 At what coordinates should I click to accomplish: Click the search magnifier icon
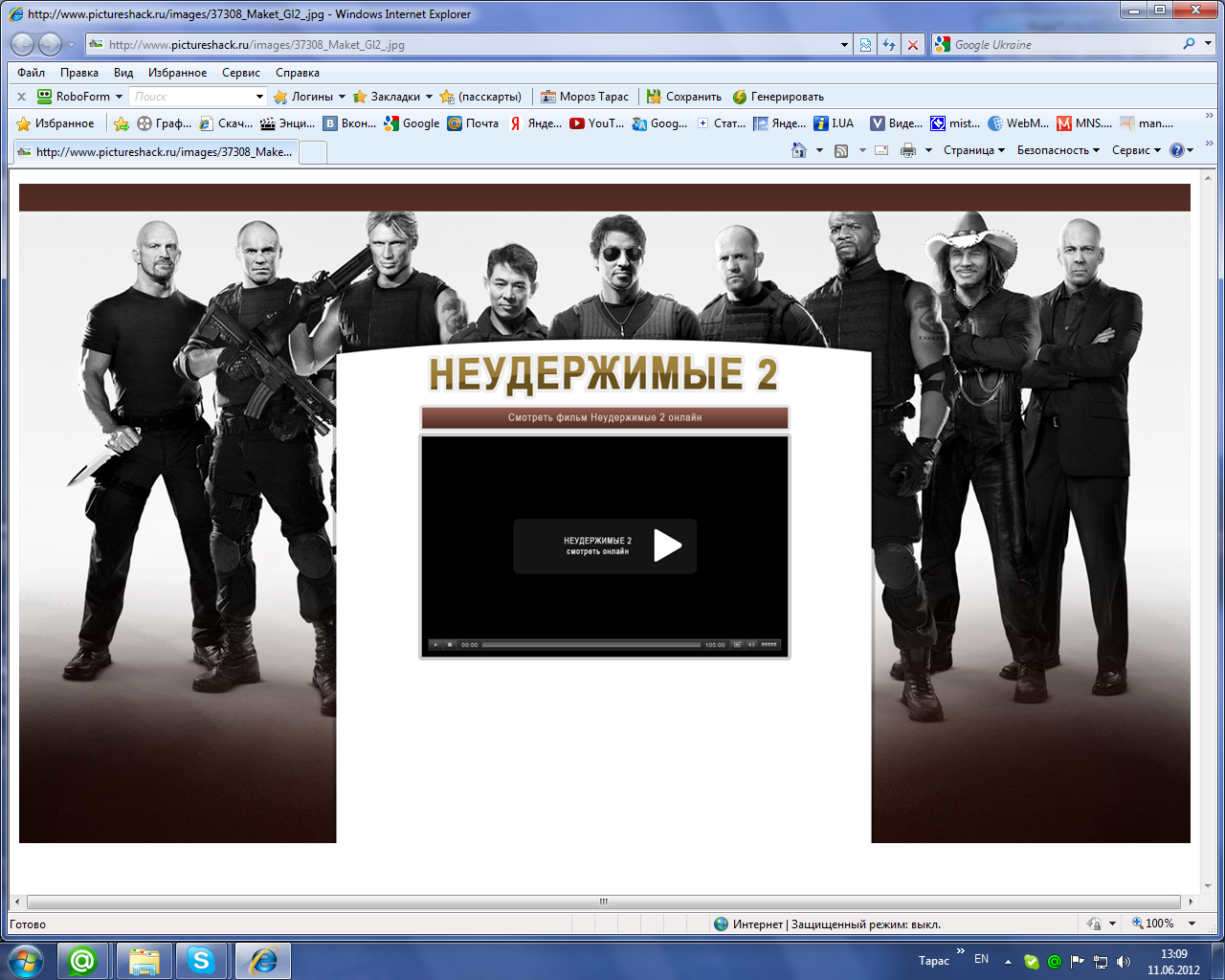pos(1189,44)
